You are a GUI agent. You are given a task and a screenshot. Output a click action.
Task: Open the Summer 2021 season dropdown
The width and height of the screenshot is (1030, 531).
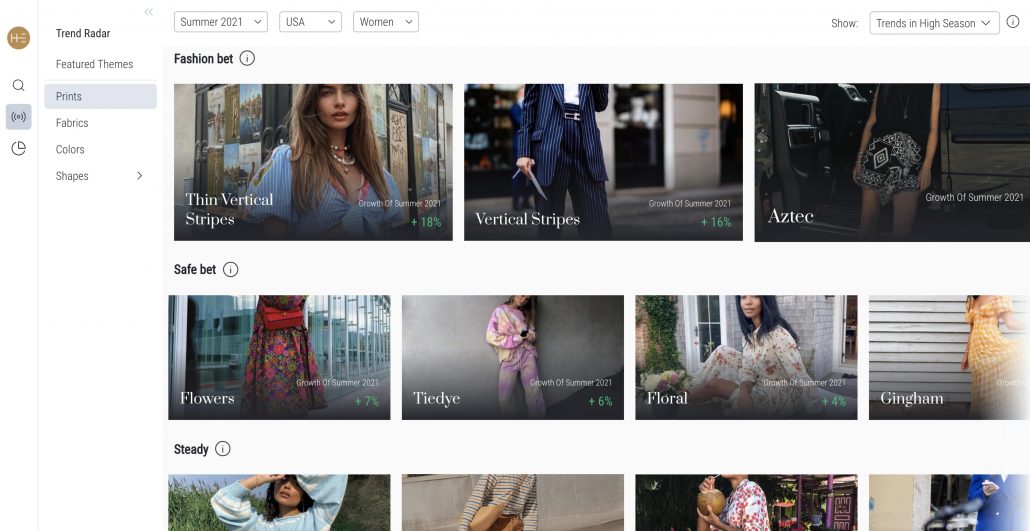[x=221, y=22]
